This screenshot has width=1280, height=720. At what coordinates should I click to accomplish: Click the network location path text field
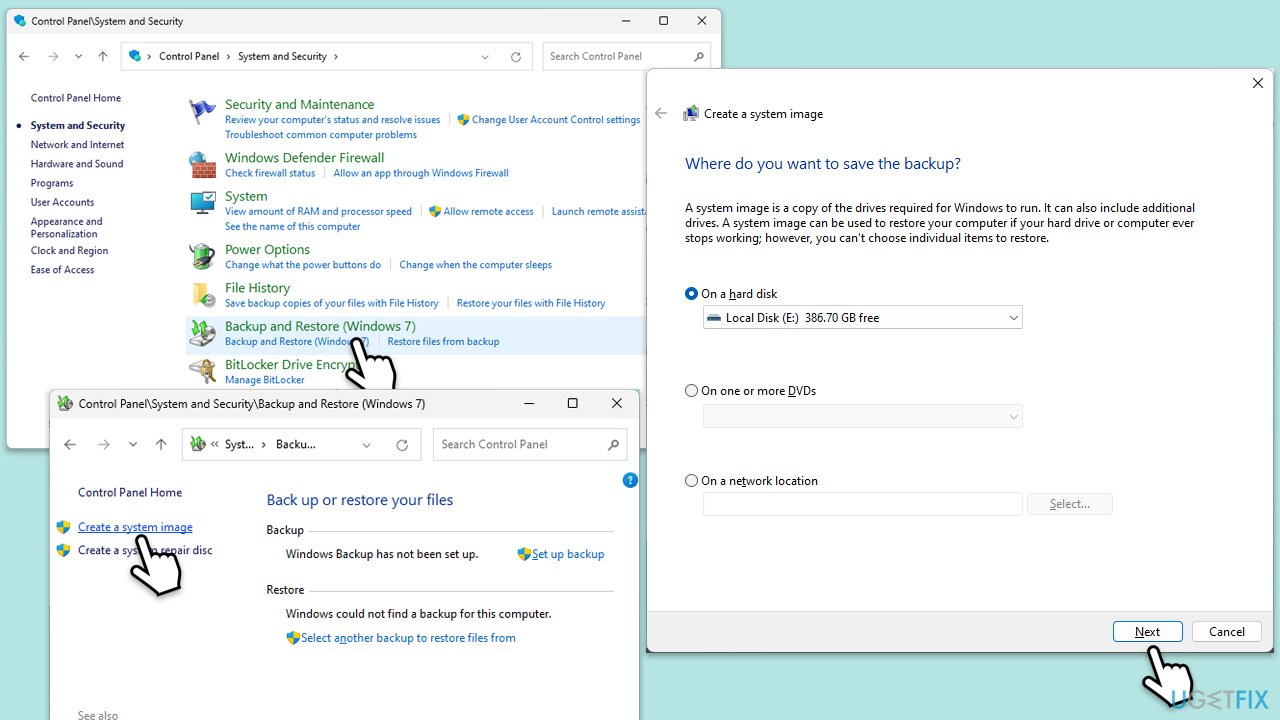click(862, 504)
